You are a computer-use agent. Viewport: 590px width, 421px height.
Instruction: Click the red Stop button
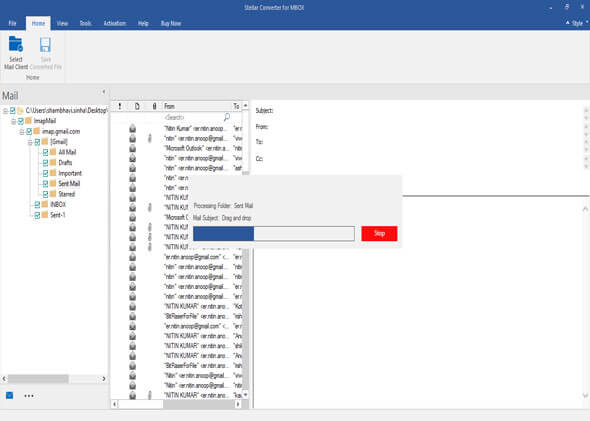pos(379,233)
